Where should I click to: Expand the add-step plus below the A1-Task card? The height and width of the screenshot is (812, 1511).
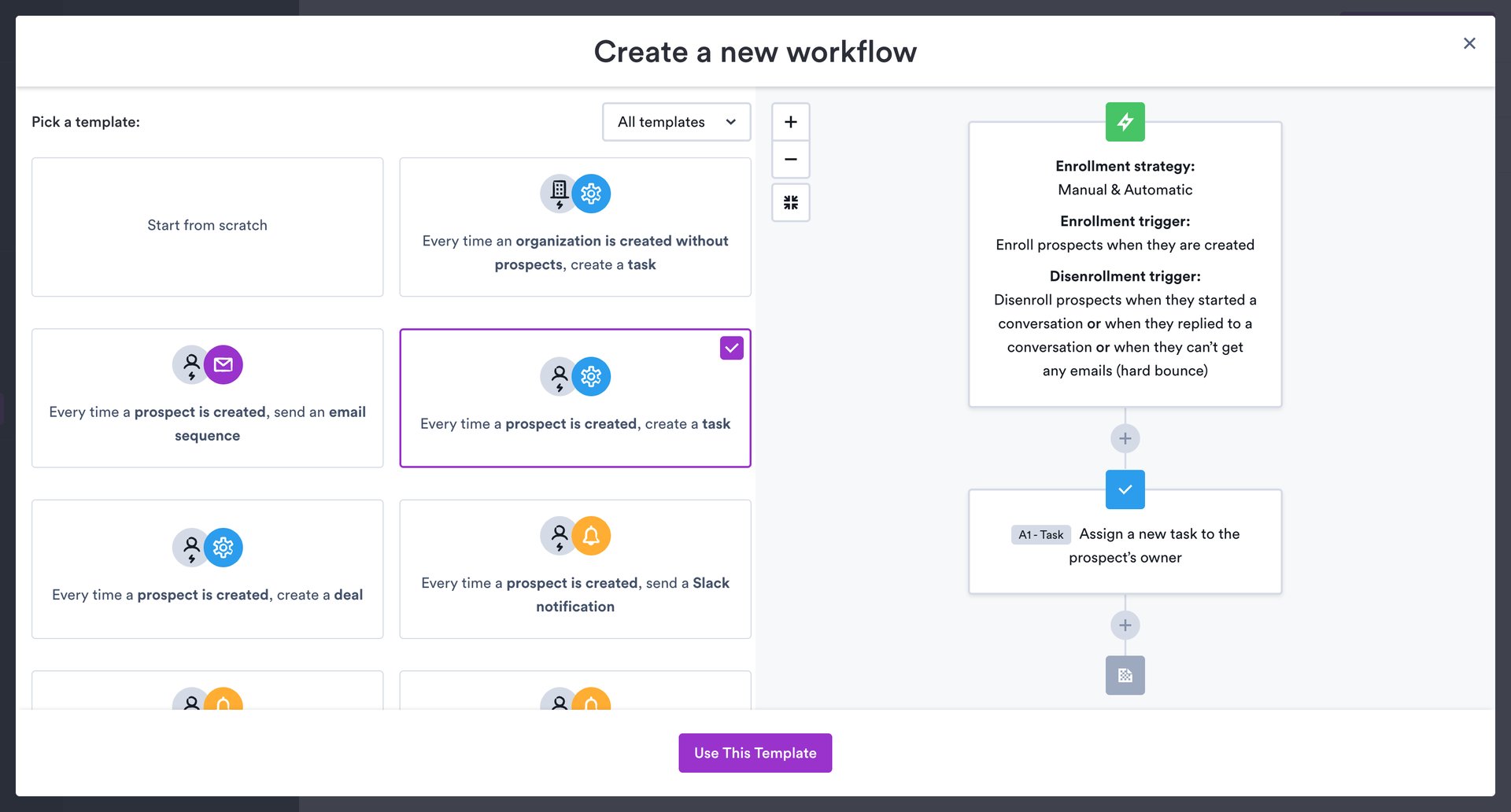point(1125,625)
